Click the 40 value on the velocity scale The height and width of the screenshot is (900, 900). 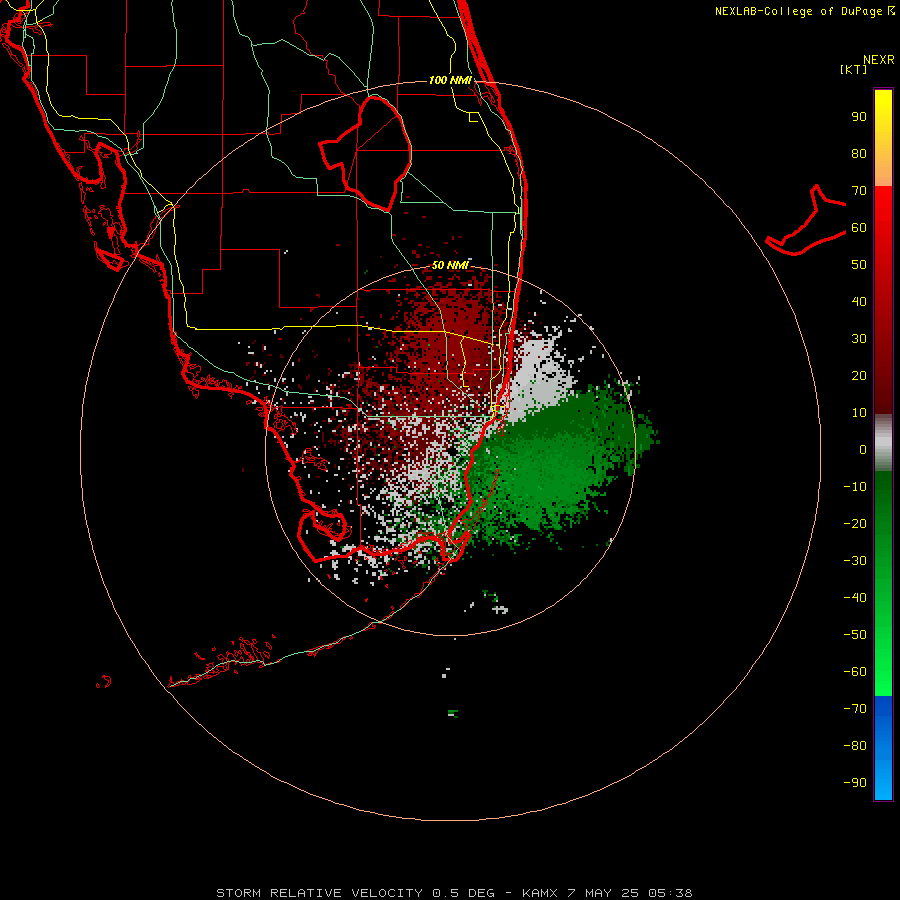pyautogui.click(x=859, y=301)
